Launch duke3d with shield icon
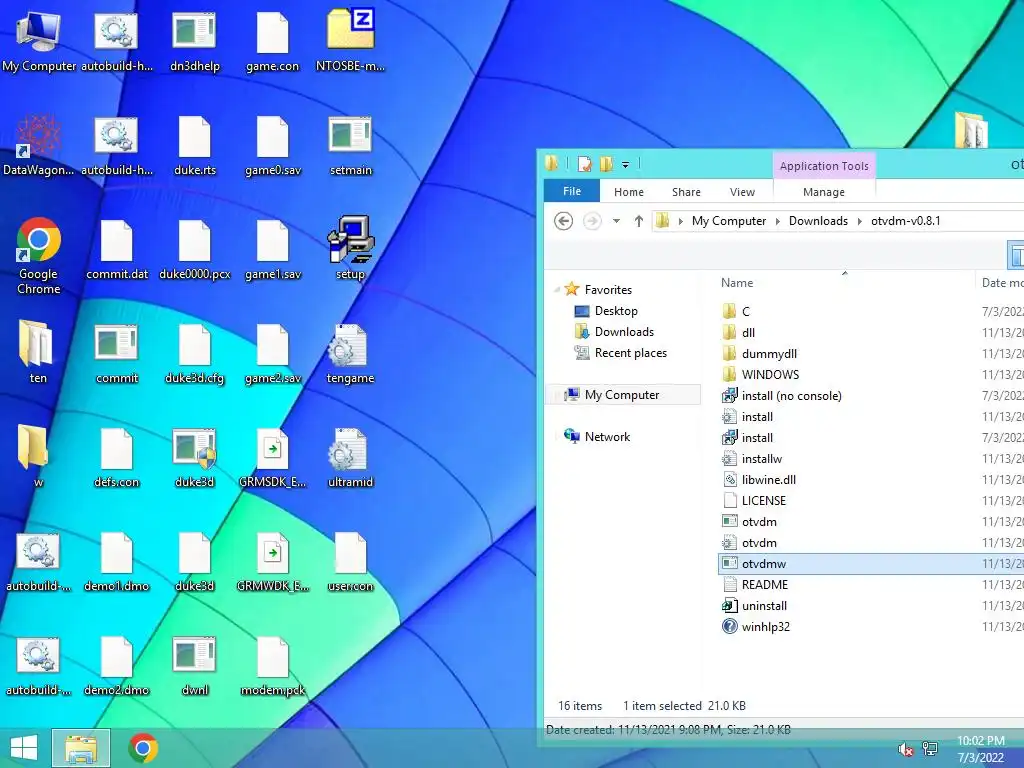 coord(195,457)
